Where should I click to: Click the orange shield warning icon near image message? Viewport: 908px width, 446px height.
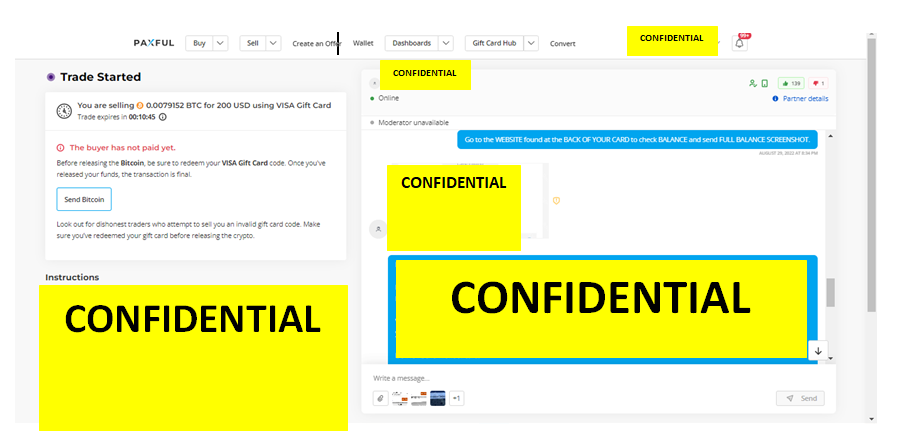(556, 201)
